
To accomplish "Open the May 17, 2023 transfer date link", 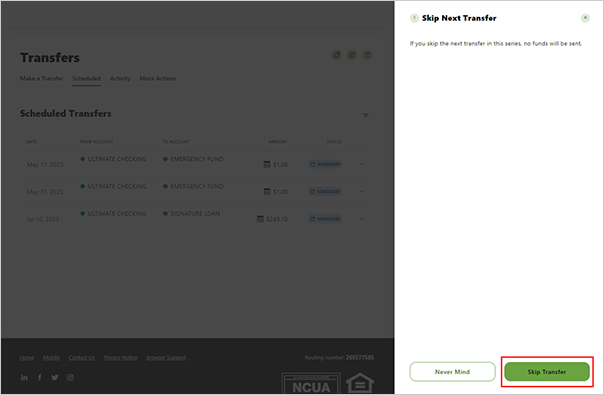I will [x=45, y=165].
